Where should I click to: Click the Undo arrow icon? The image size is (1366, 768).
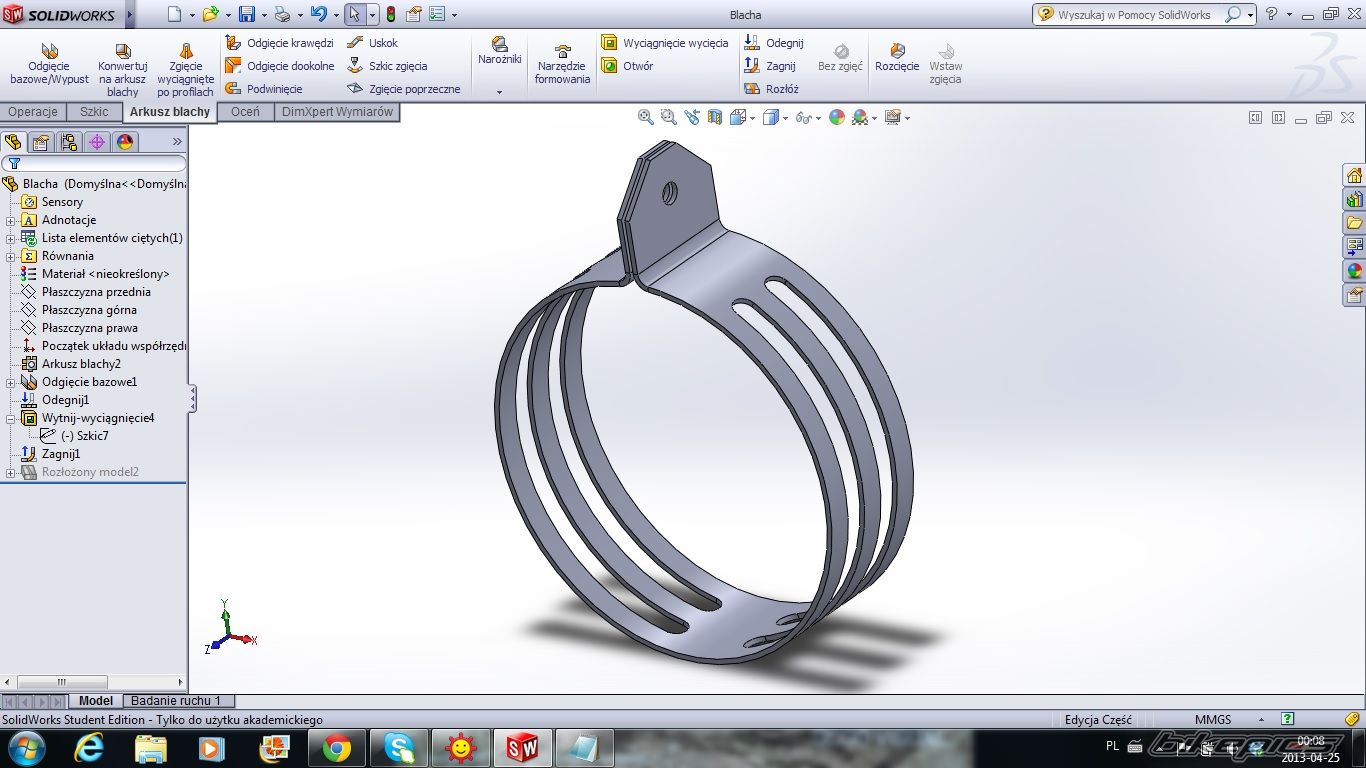pos(318,14)
